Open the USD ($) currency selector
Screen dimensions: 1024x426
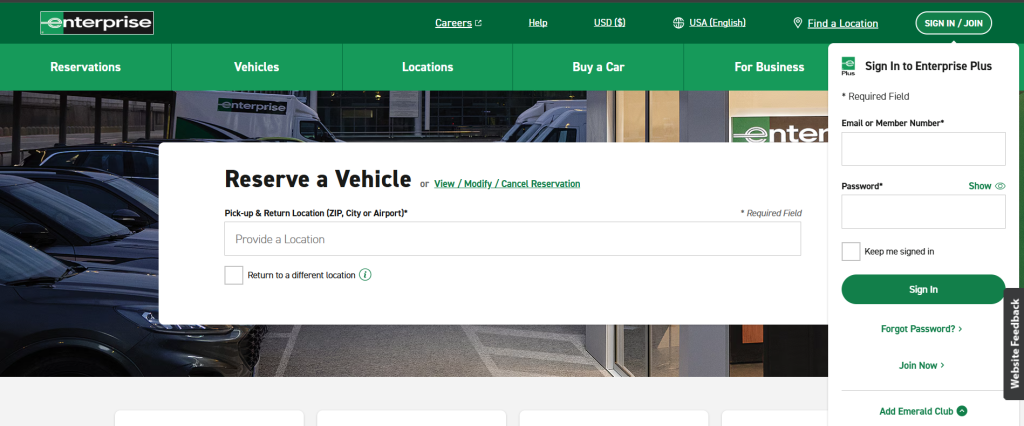[x=609, y=23]
